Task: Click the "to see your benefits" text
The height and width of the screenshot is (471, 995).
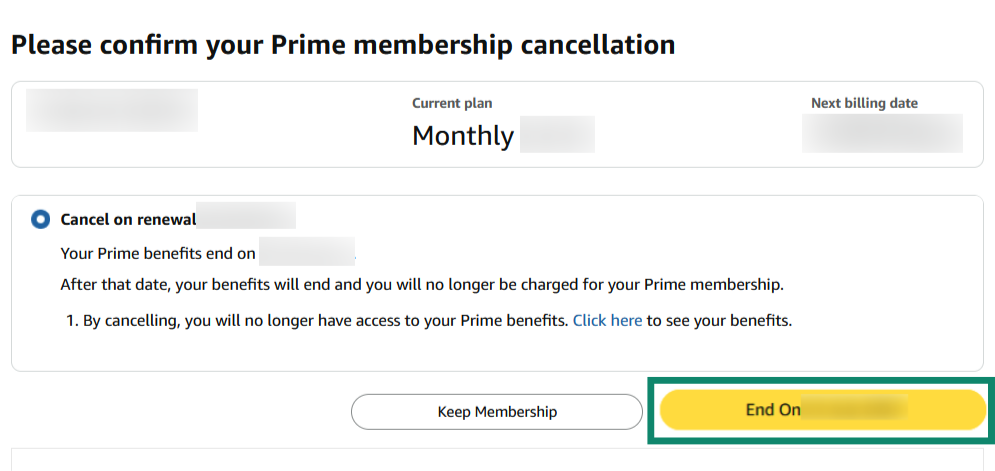Action: click(x=719, y=321)
